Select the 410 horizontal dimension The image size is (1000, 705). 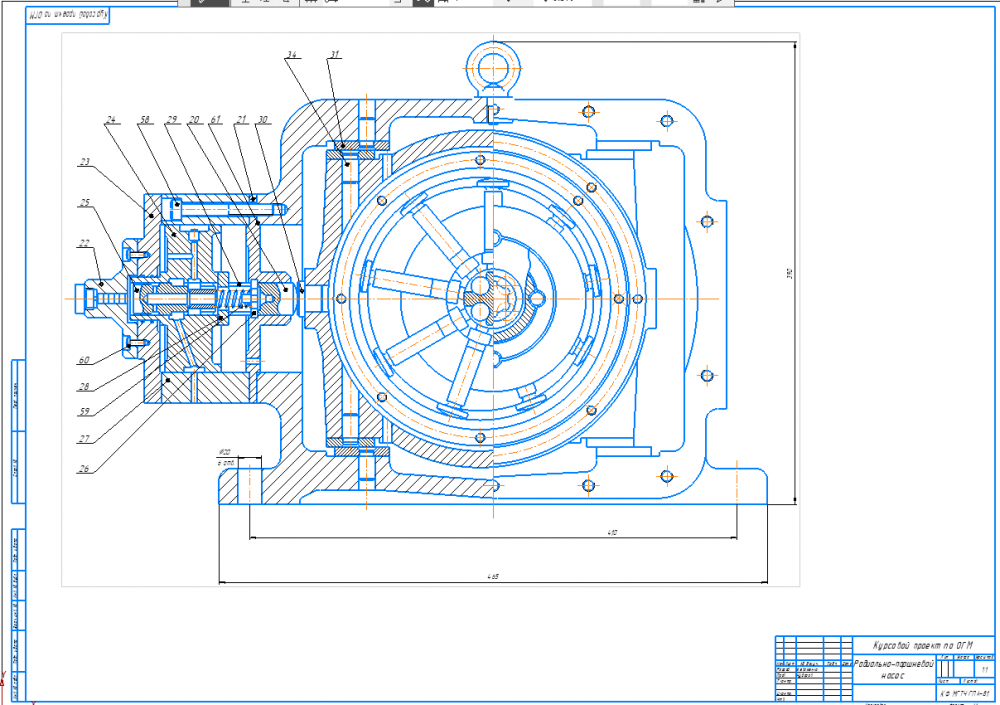coord(611,533)
